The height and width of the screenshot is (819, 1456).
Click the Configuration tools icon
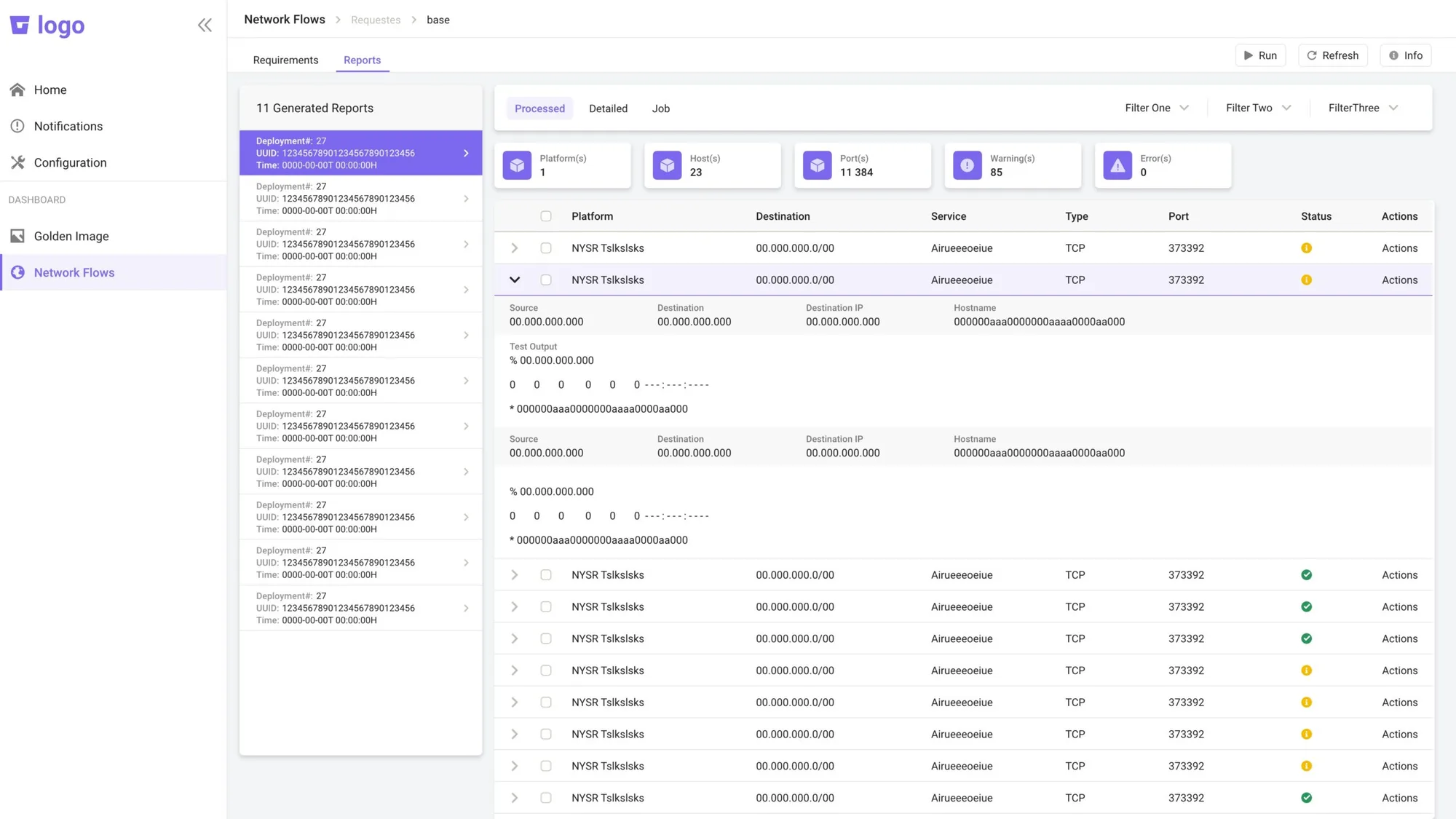coord(17,162)
